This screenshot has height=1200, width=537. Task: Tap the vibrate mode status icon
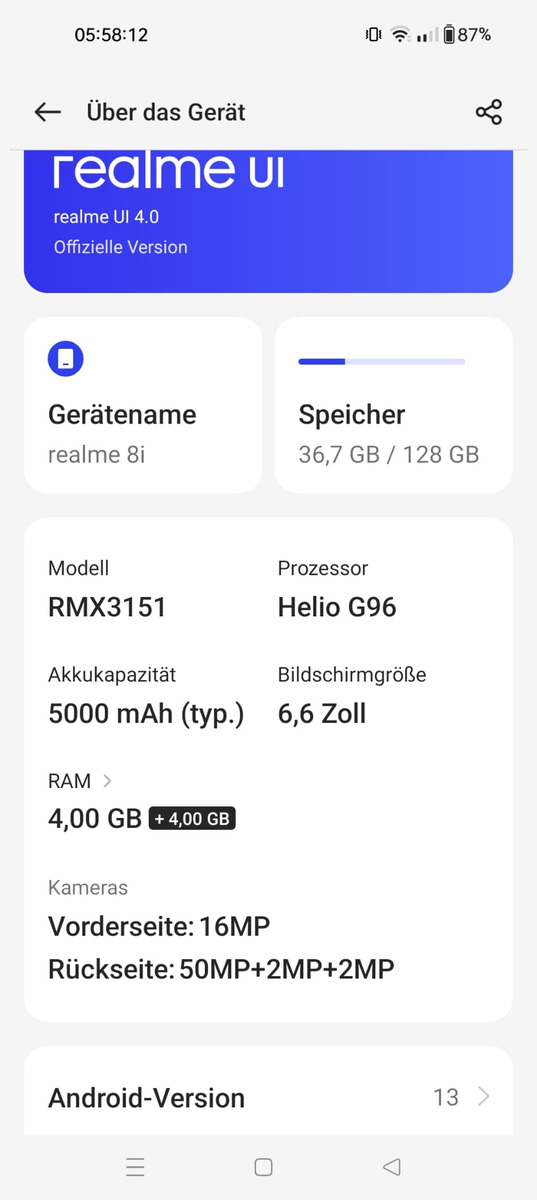(x=373, y=35)
